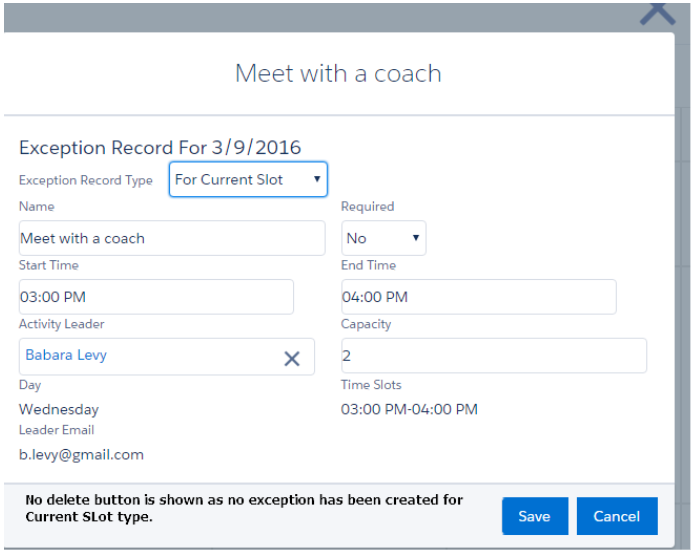Click the Capacity field containing 2

point(493,356)
